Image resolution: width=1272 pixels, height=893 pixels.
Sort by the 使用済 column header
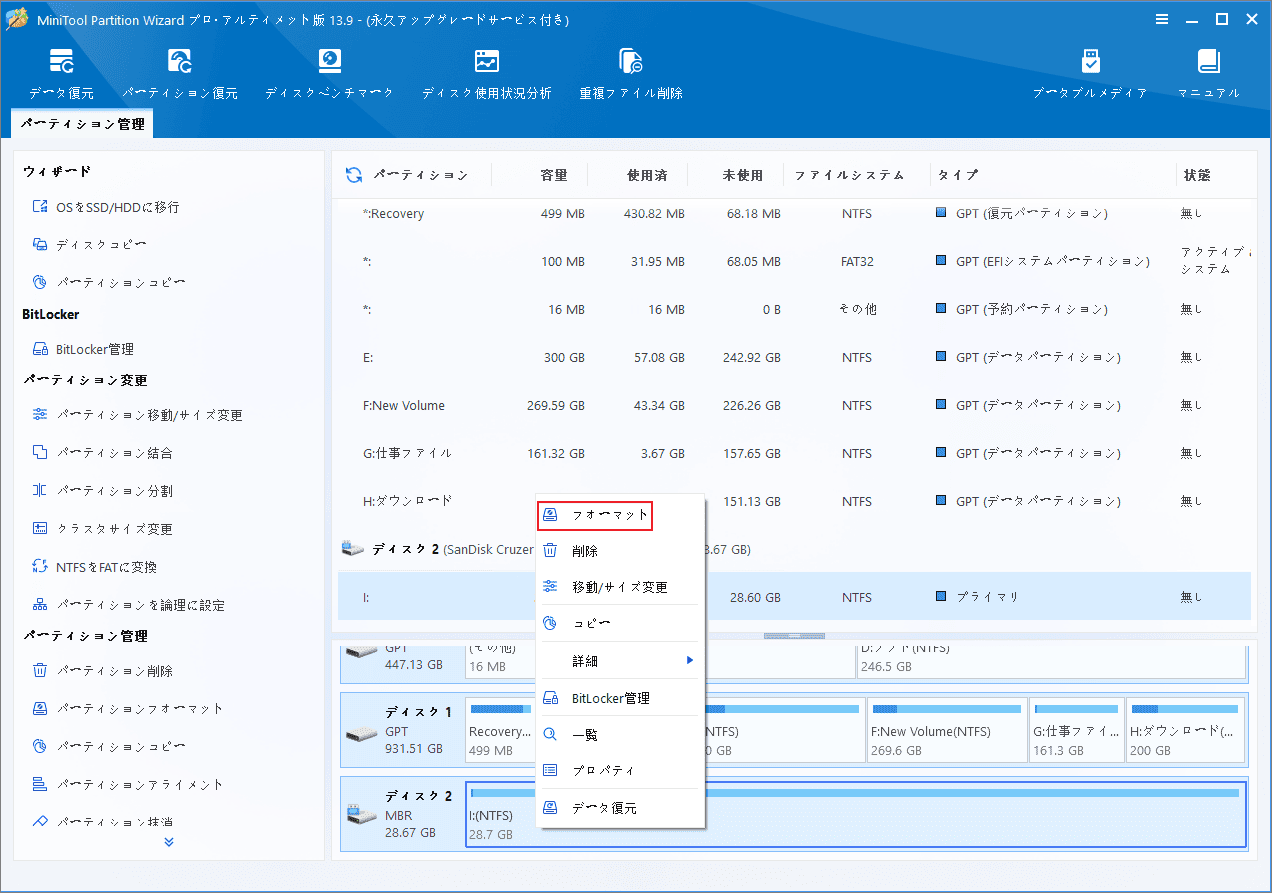[647, 175]
